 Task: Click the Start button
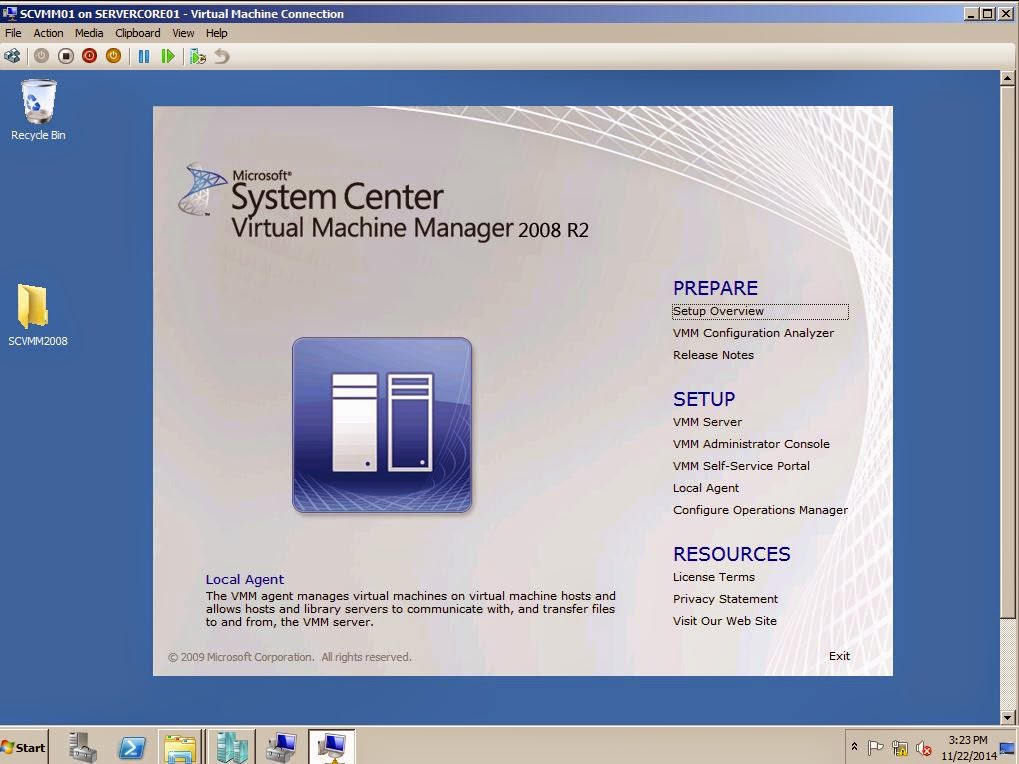pyautogui.click(x=23, y=747)
